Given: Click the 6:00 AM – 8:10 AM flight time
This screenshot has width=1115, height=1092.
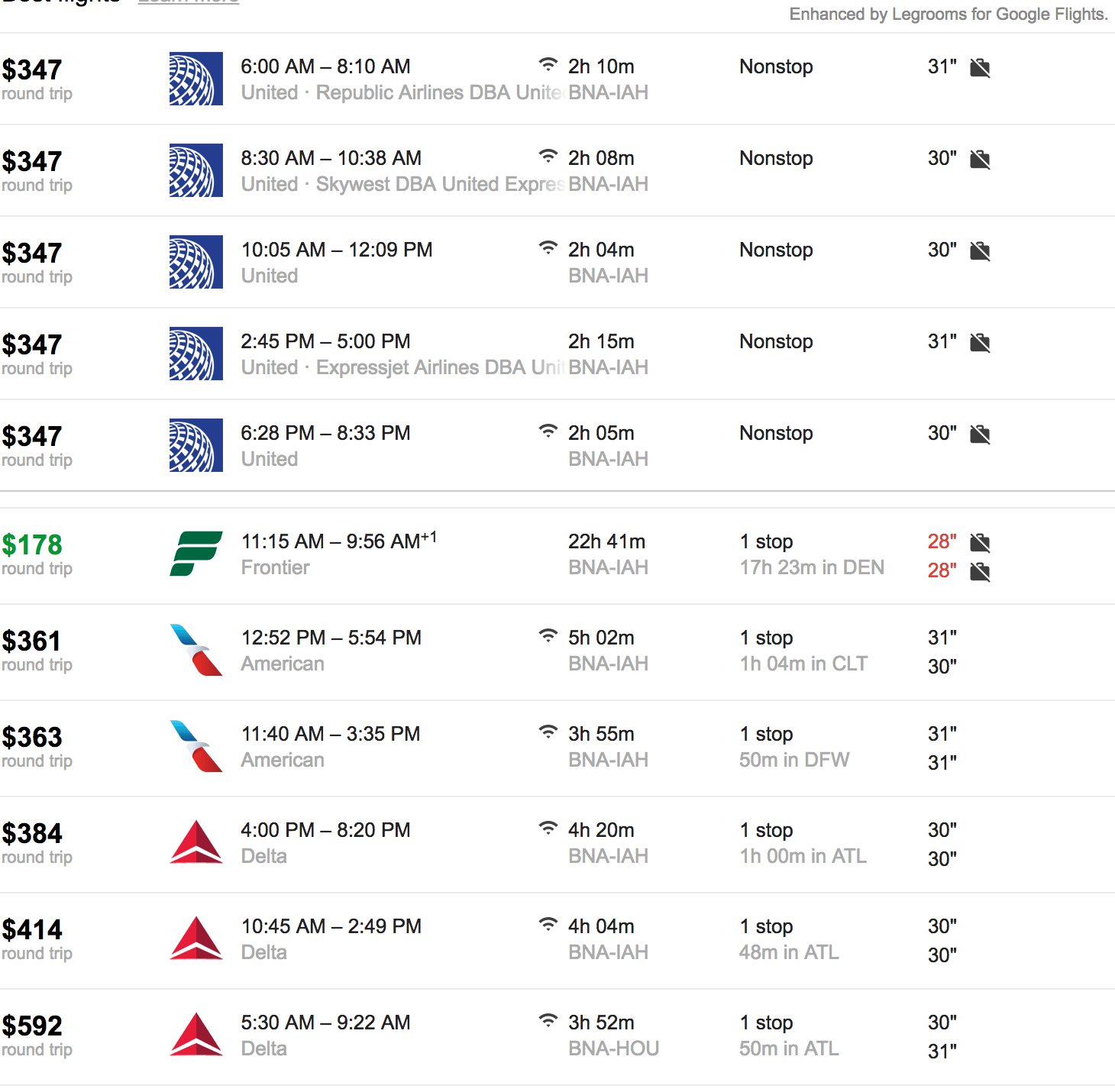Looking at the screenshot, I should [x=326, y=66].
